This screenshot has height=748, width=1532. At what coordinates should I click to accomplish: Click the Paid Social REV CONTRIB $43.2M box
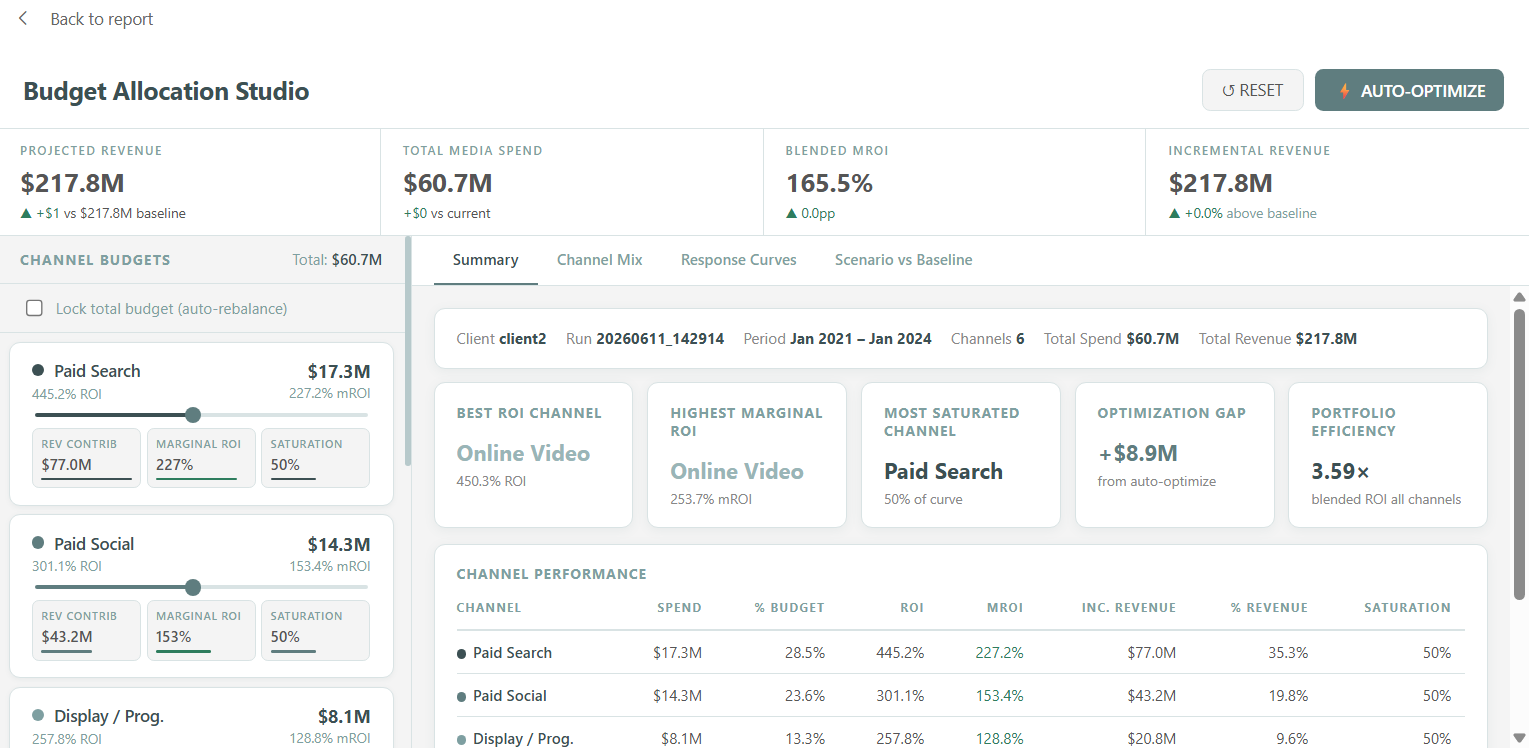point(87,630)
